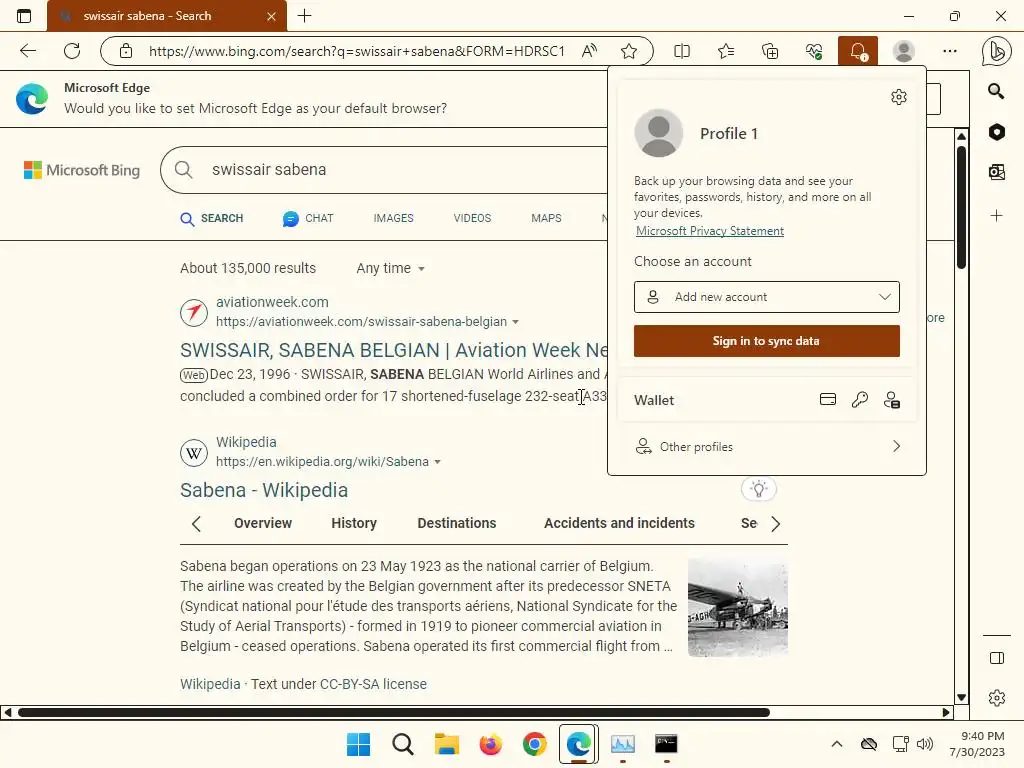Open File Explorer from taskbar

[447, 744]
